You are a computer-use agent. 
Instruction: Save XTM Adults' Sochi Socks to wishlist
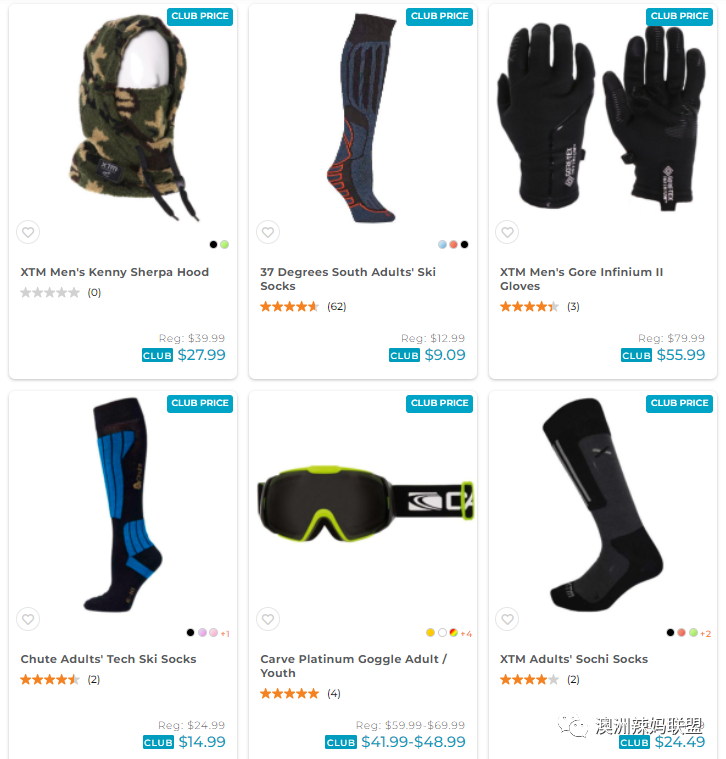tap(507, 619)
